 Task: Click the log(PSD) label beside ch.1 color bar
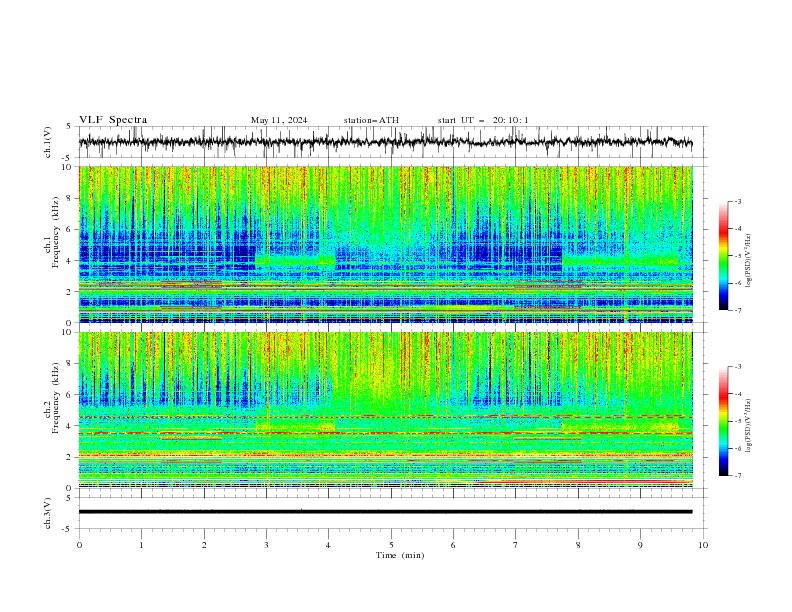click(749, 261)
